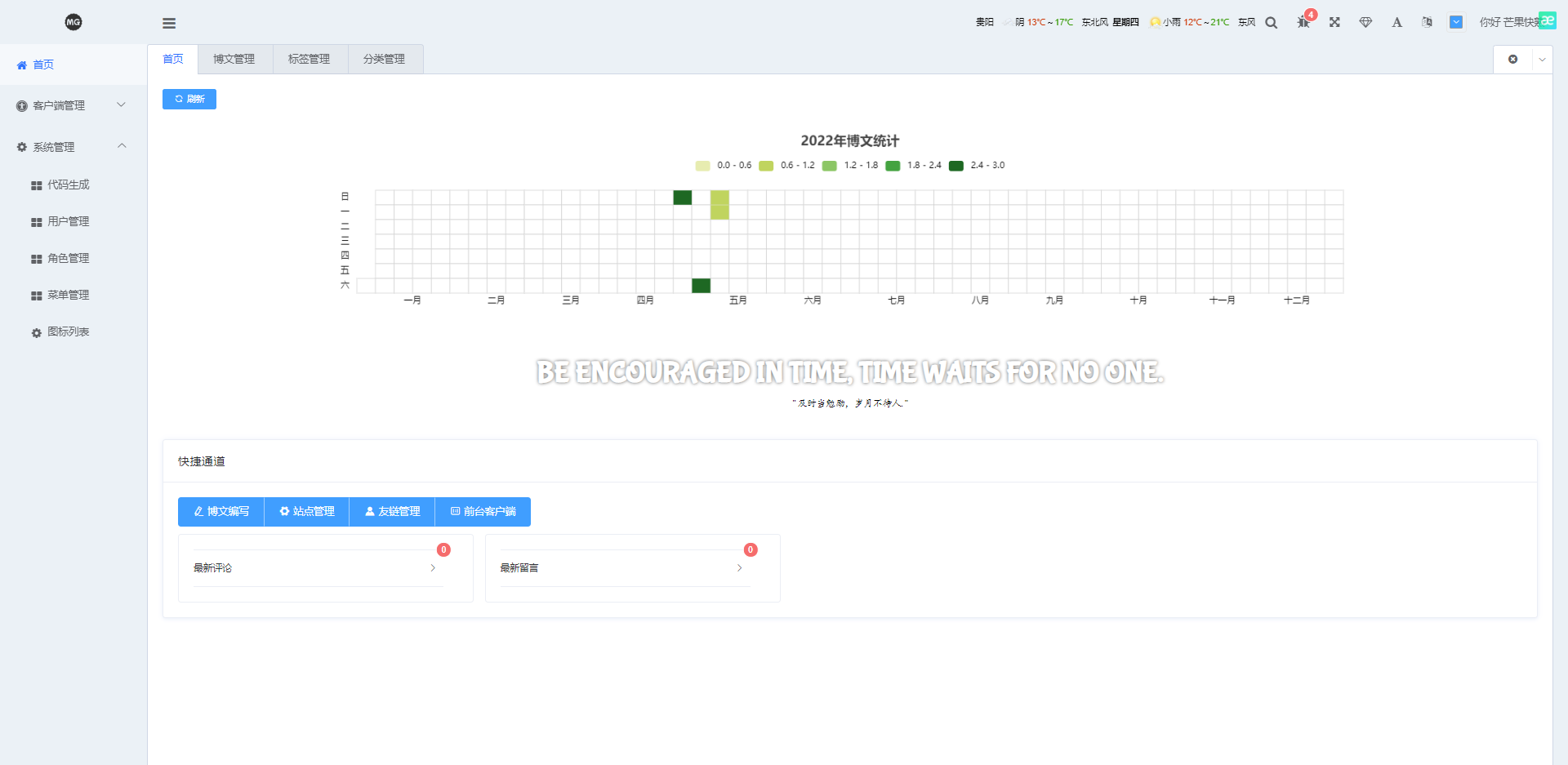Switch to the 博文管理 tab
The width and height of the screenshot is (1568, 765).
point(234,59)
